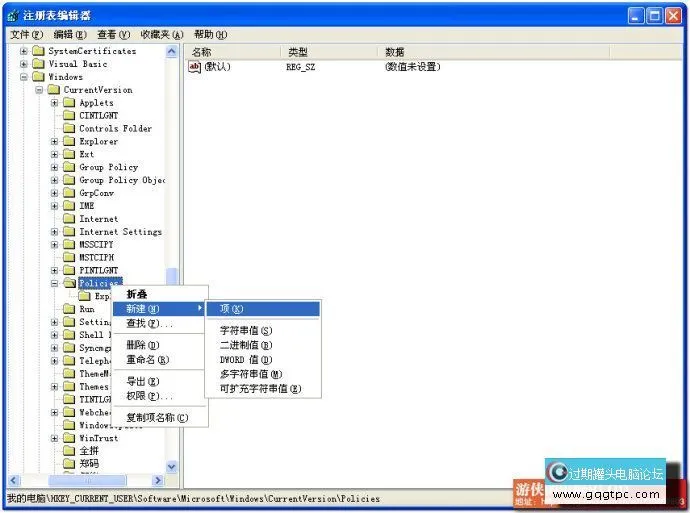
Task: Click the WinTrust folder icon
Action: click(x=69, y=438)
